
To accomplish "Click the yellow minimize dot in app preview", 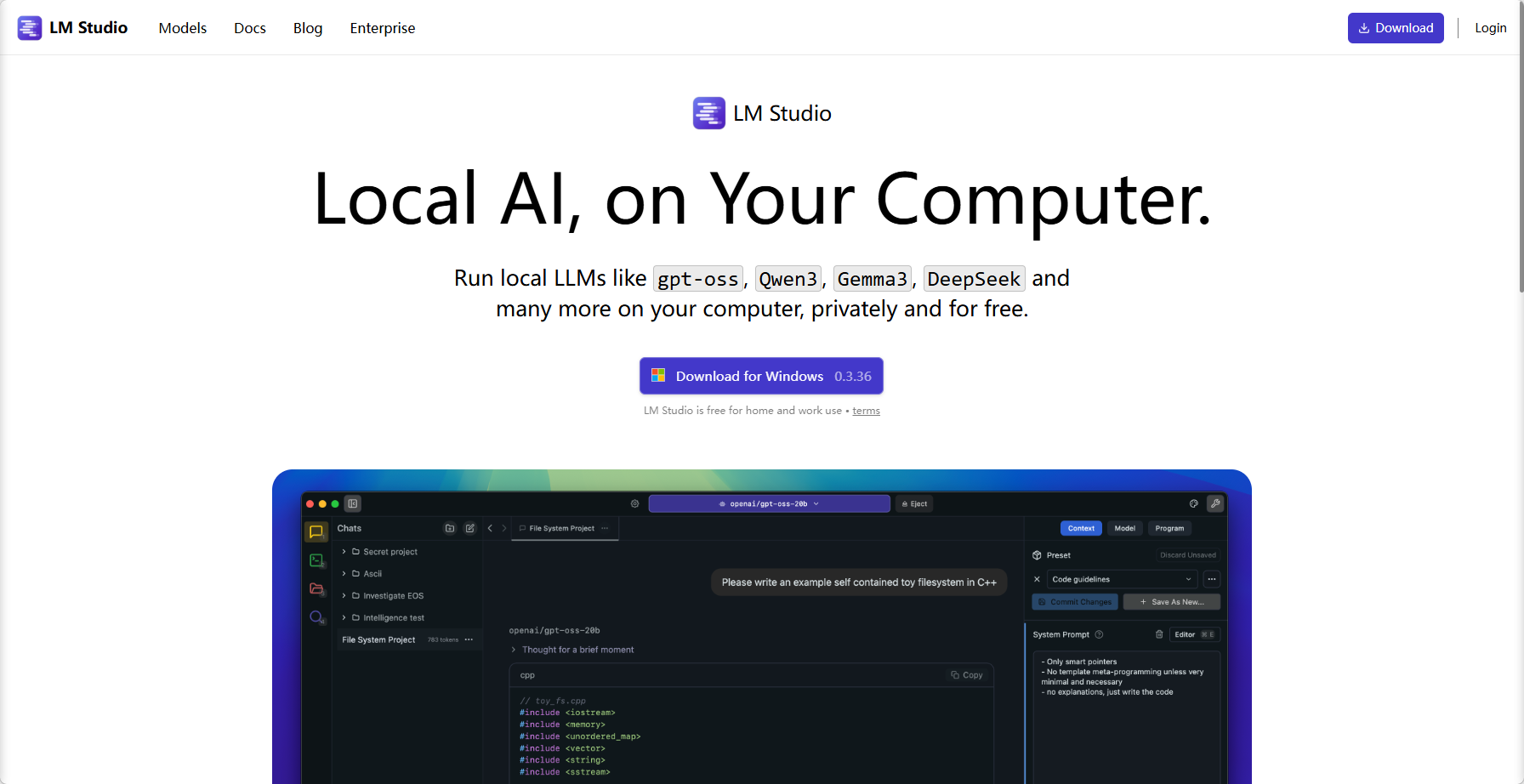I will click(x=322, y=504).
